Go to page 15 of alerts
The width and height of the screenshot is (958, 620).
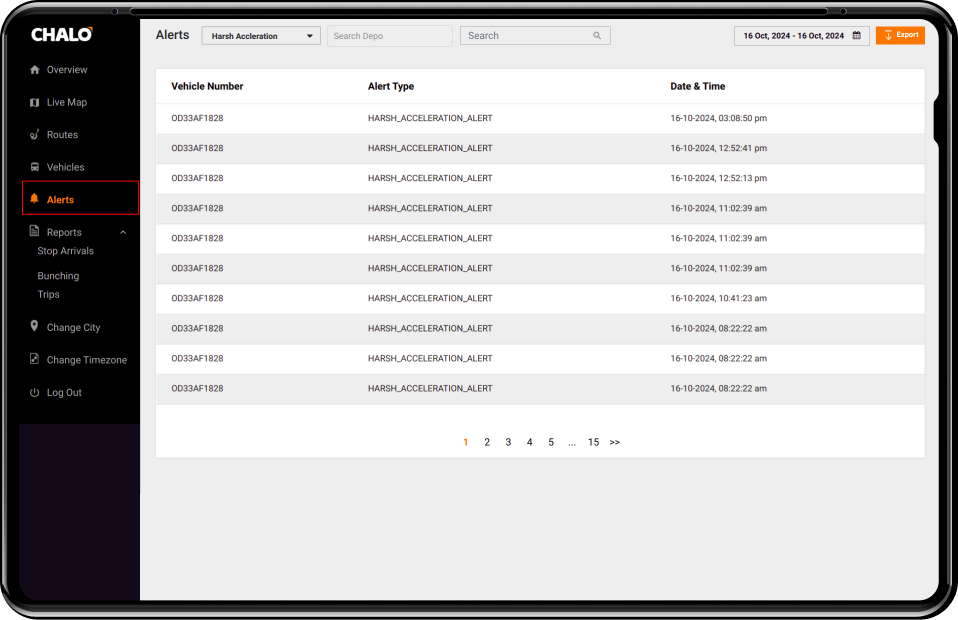click(x=593, y=442)
